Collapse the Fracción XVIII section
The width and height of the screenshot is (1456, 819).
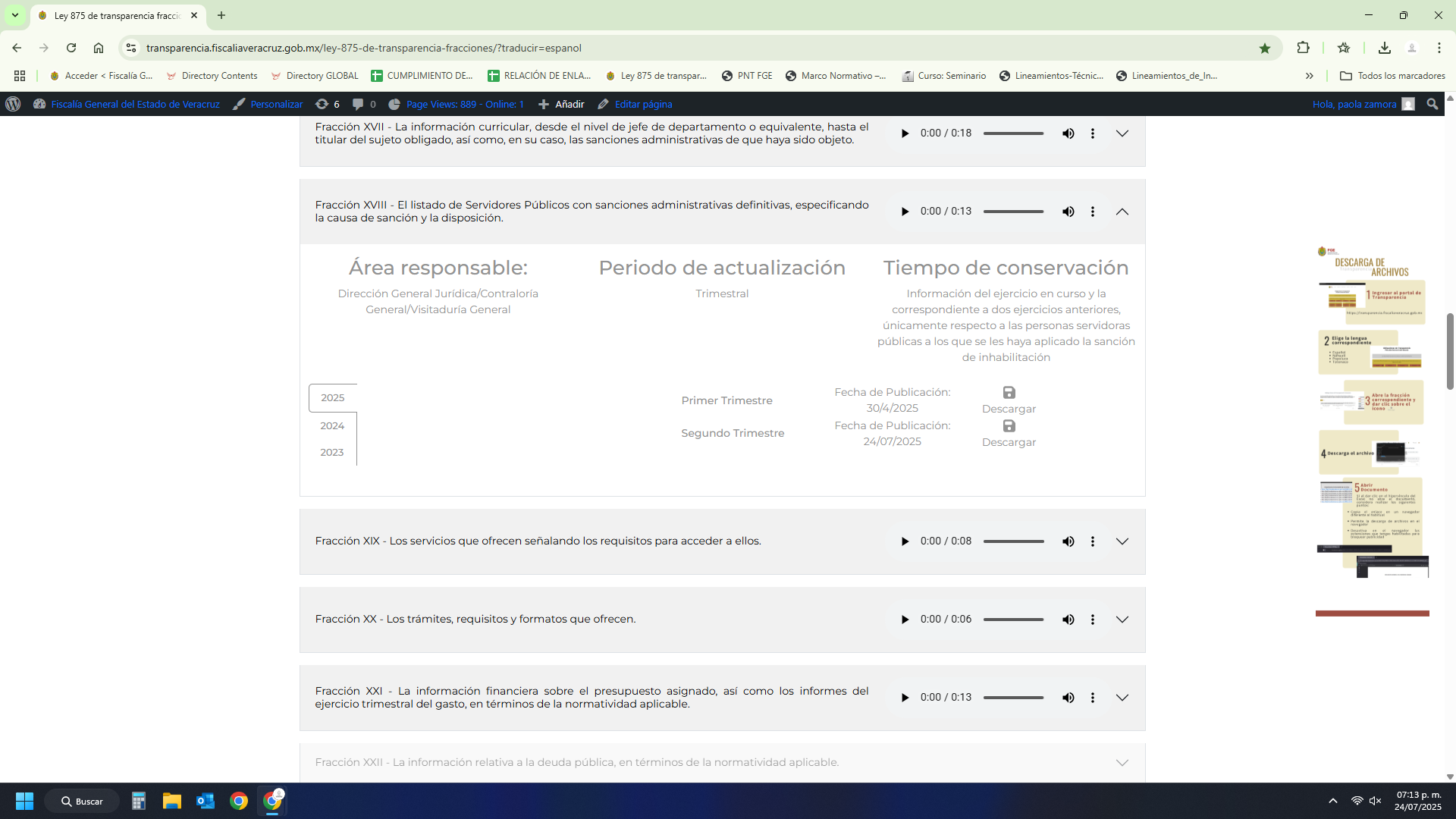click(x=1122, y=212)
